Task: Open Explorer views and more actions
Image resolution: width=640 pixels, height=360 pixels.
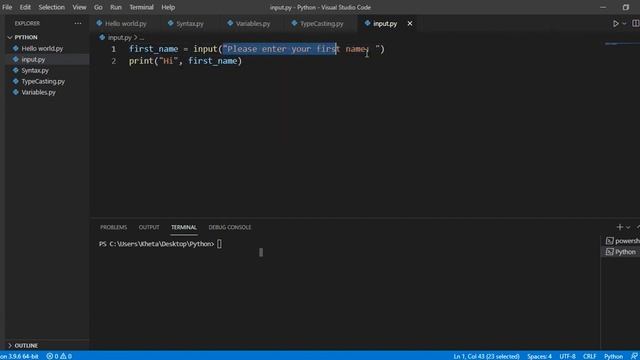Action: tap(78, 24)
